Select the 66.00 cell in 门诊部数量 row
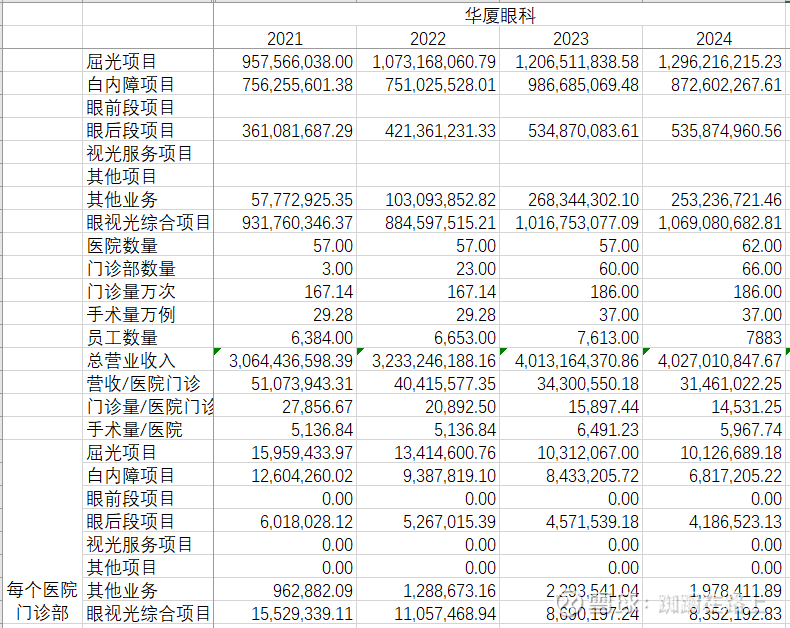The height and width of the screenshot is (628, 790). [x=714, y=268]
